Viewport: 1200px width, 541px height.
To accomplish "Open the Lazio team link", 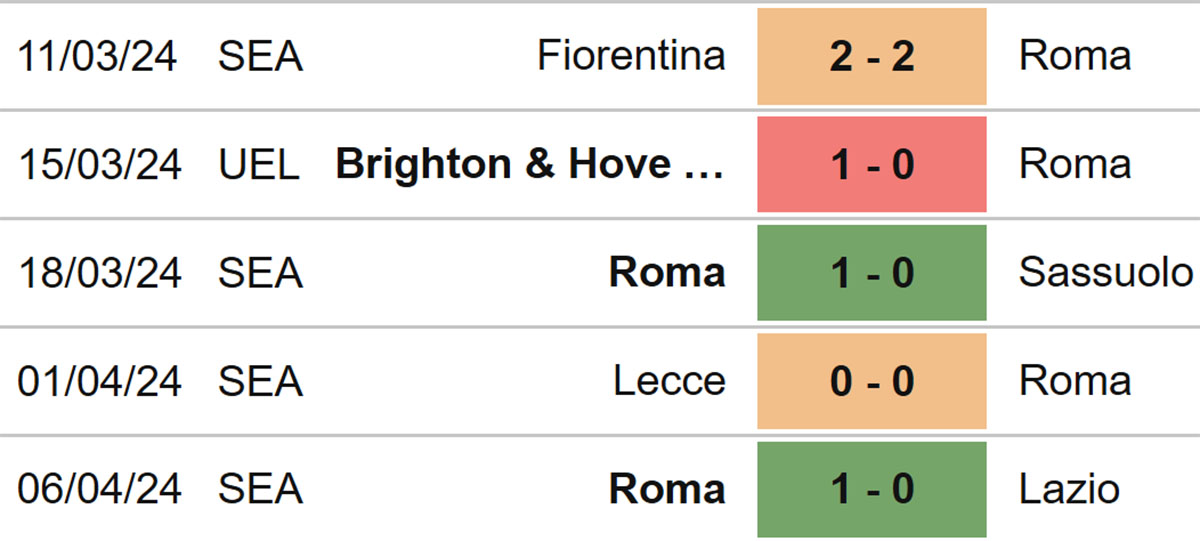I will [x=1069, y=489].
